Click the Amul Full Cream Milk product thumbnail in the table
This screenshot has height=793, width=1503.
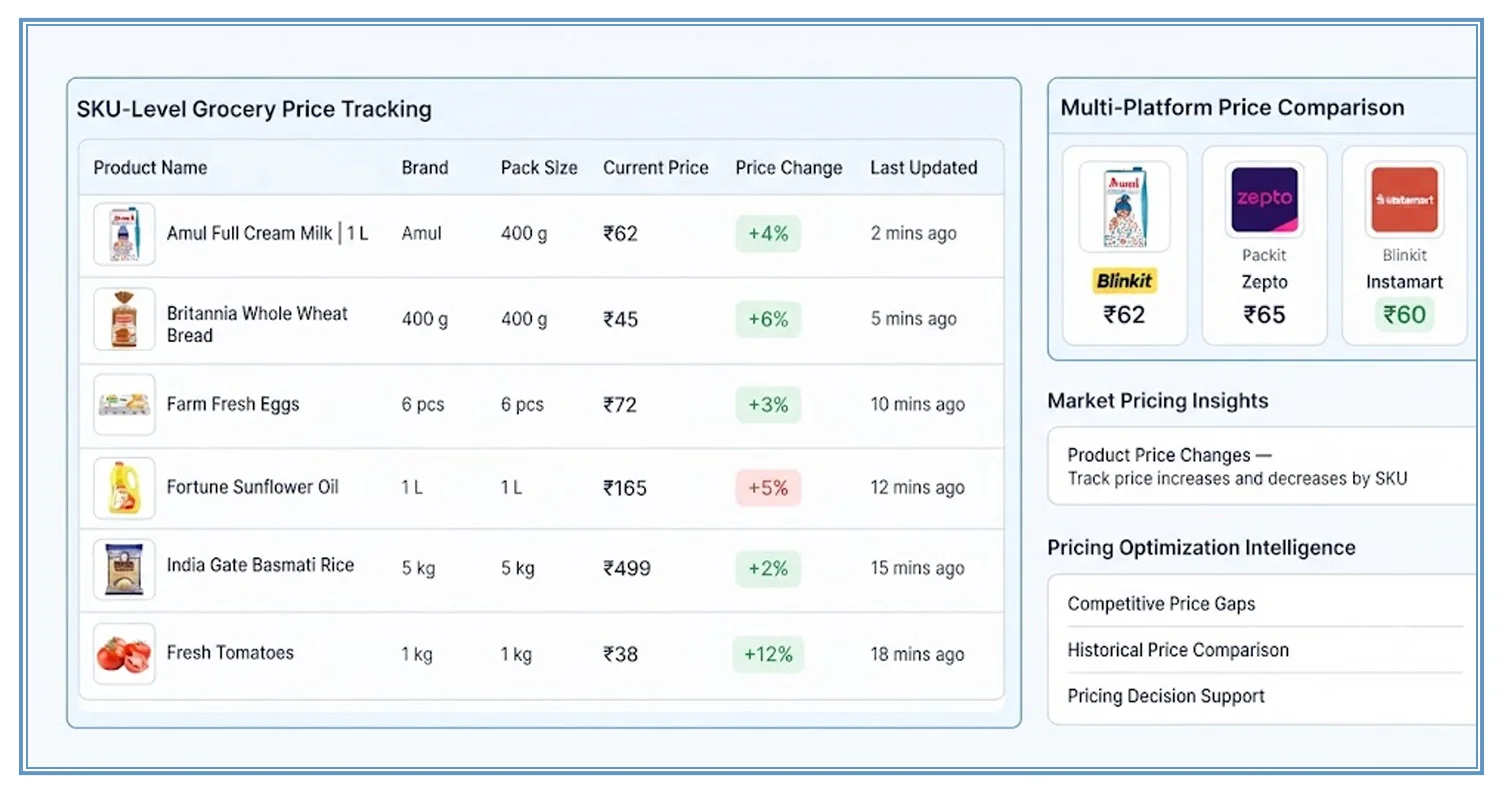coord(124,234)
